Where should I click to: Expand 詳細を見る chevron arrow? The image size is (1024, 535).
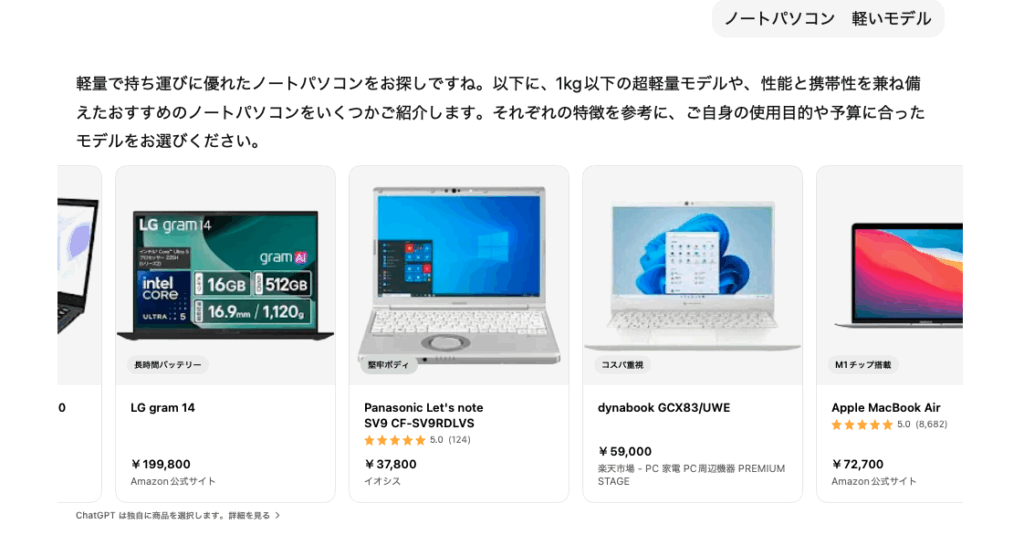click(x=278, y=515)
